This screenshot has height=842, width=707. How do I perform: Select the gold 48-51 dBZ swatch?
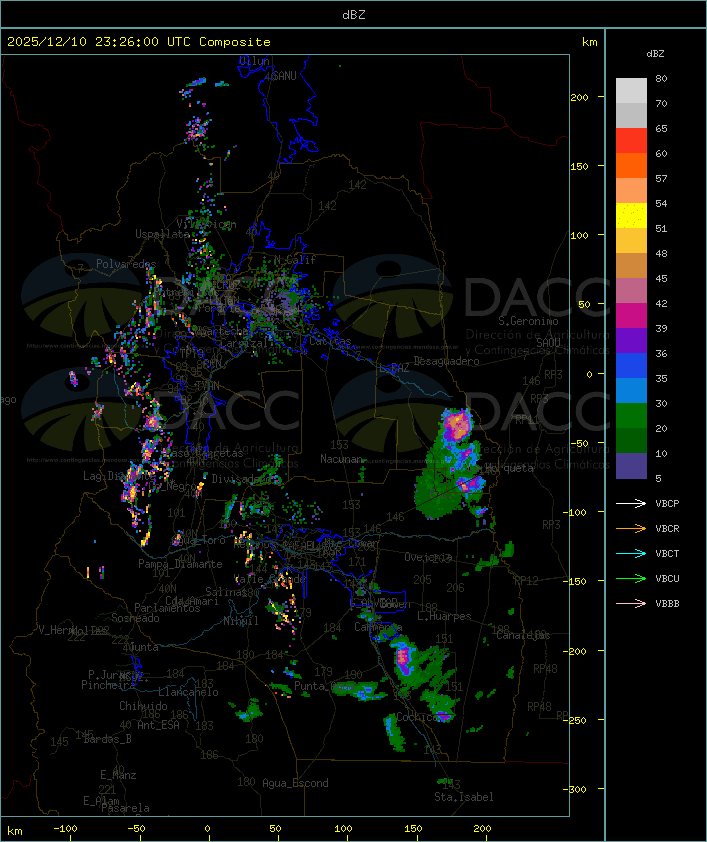click(x=631, y=241)
